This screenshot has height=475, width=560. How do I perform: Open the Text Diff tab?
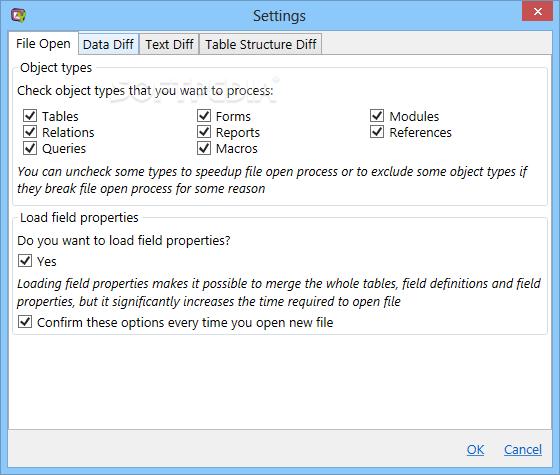(x=169, y=44)
